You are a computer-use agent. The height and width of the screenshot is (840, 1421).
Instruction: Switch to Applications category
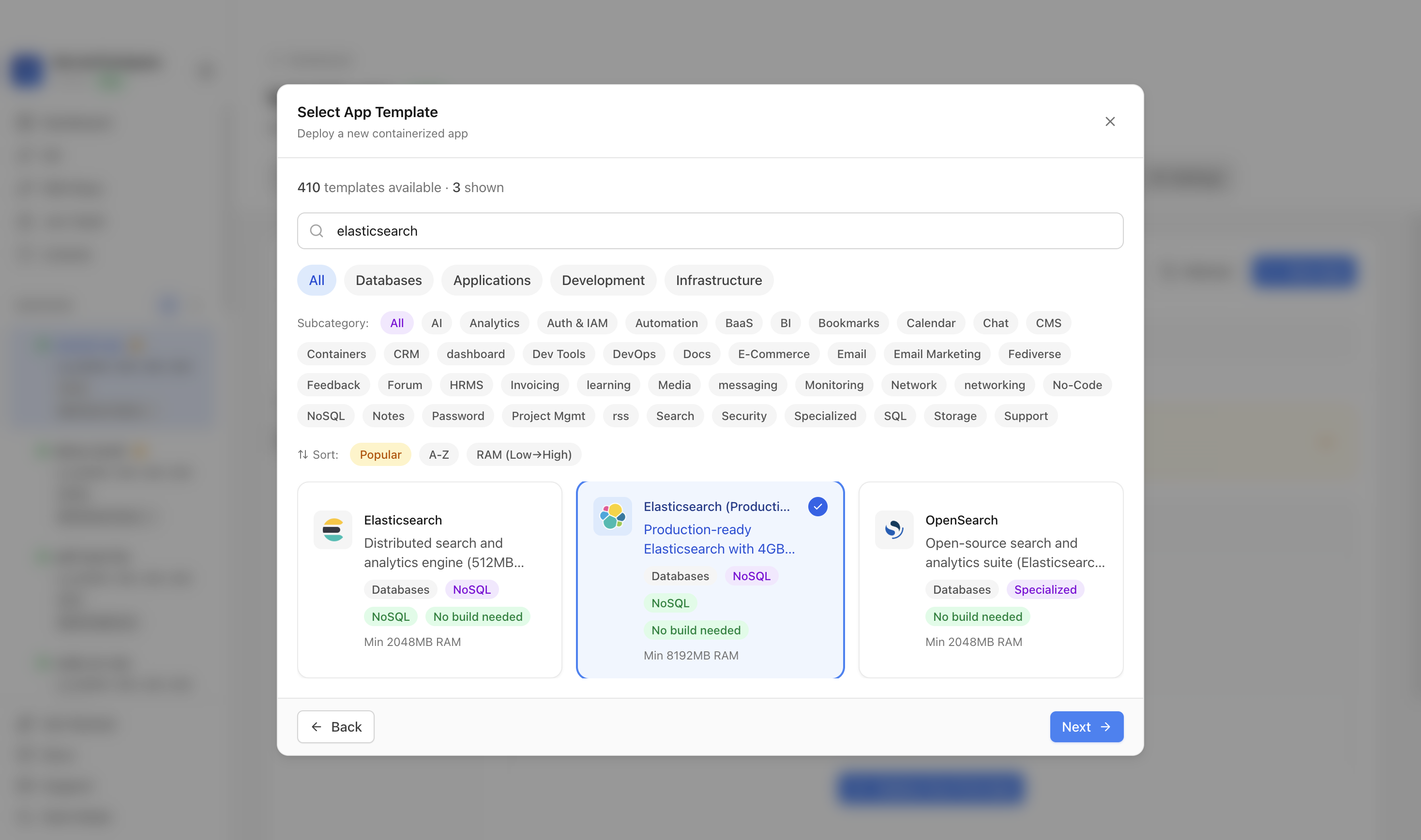(x=492, y=280)
